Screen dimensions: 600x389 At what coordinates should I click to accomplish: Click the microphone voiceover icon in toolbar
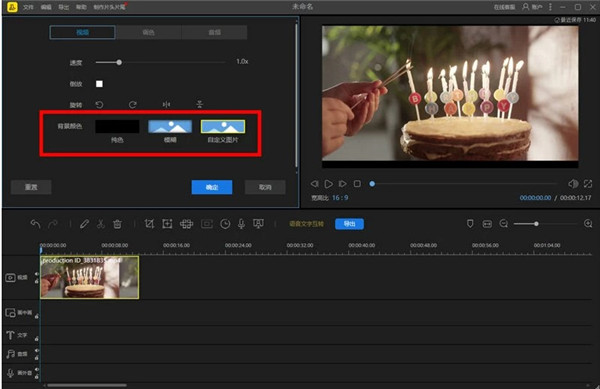coord(241,224)
